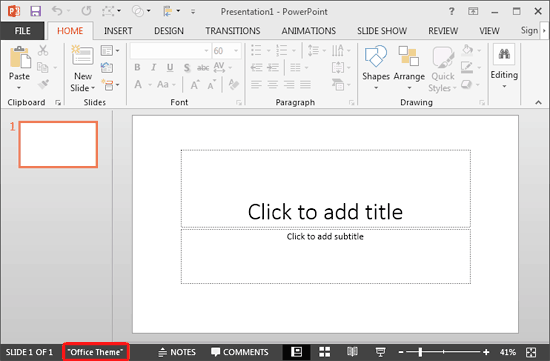The height and width of the screenshot is (361, 550).
Task: Switch to Slide Sorter view icon
Action: pyautogui.click(x=324, y=352)
